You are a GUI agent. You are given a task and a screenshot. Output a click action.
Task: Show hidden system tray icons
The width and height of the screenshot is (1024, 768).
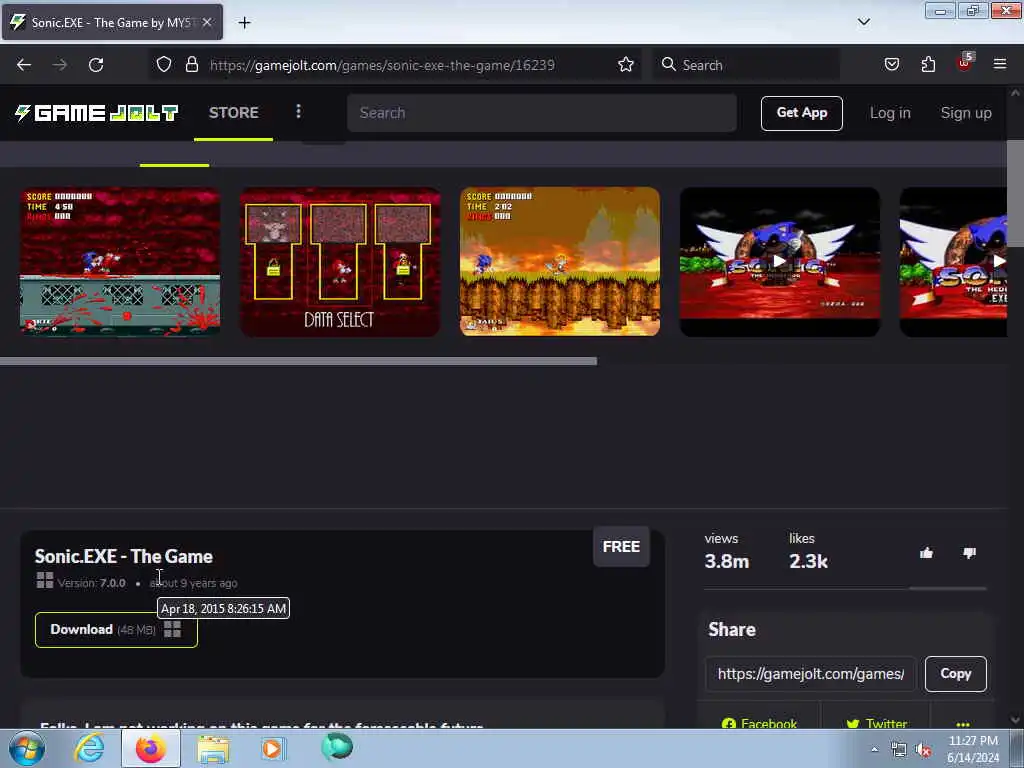pos(874,749)
